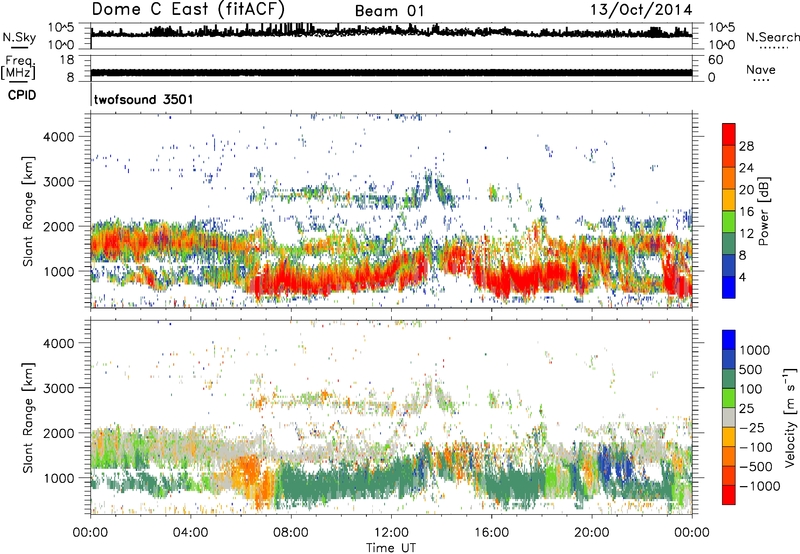800x554 pixels.
Task: Click the 'twofsound 3501' text
Action: coord(143,99)
